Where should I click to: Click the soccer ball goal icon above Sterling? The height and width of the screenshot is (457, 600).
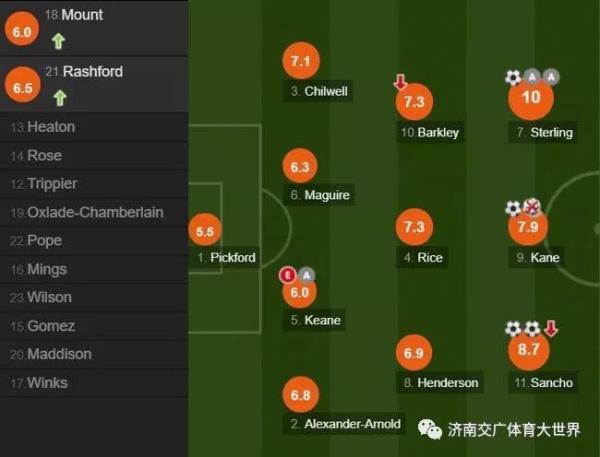point(513,77)
